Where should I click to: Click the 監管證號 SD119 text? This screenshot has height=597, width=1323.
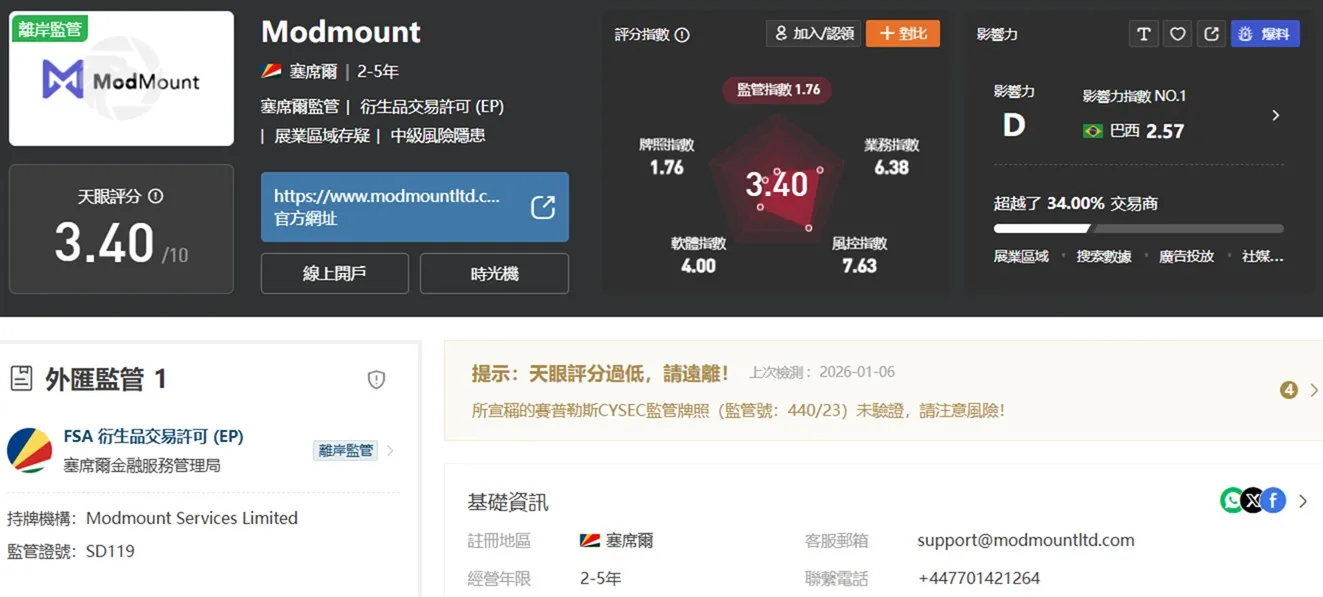click(71, 551)
